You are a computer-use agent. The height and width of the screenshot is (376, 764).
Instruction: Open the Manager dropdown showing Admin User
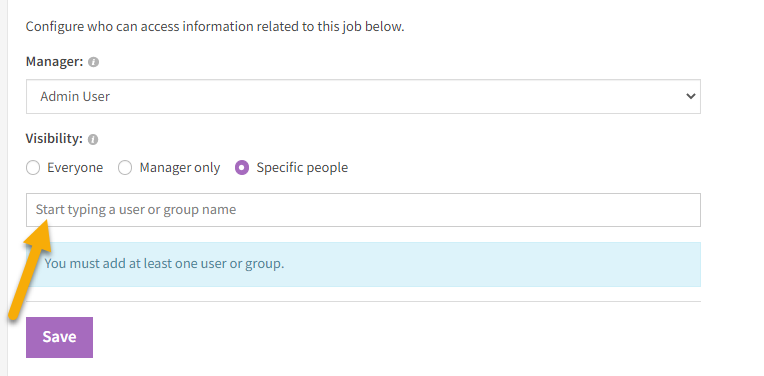[363, 96]
